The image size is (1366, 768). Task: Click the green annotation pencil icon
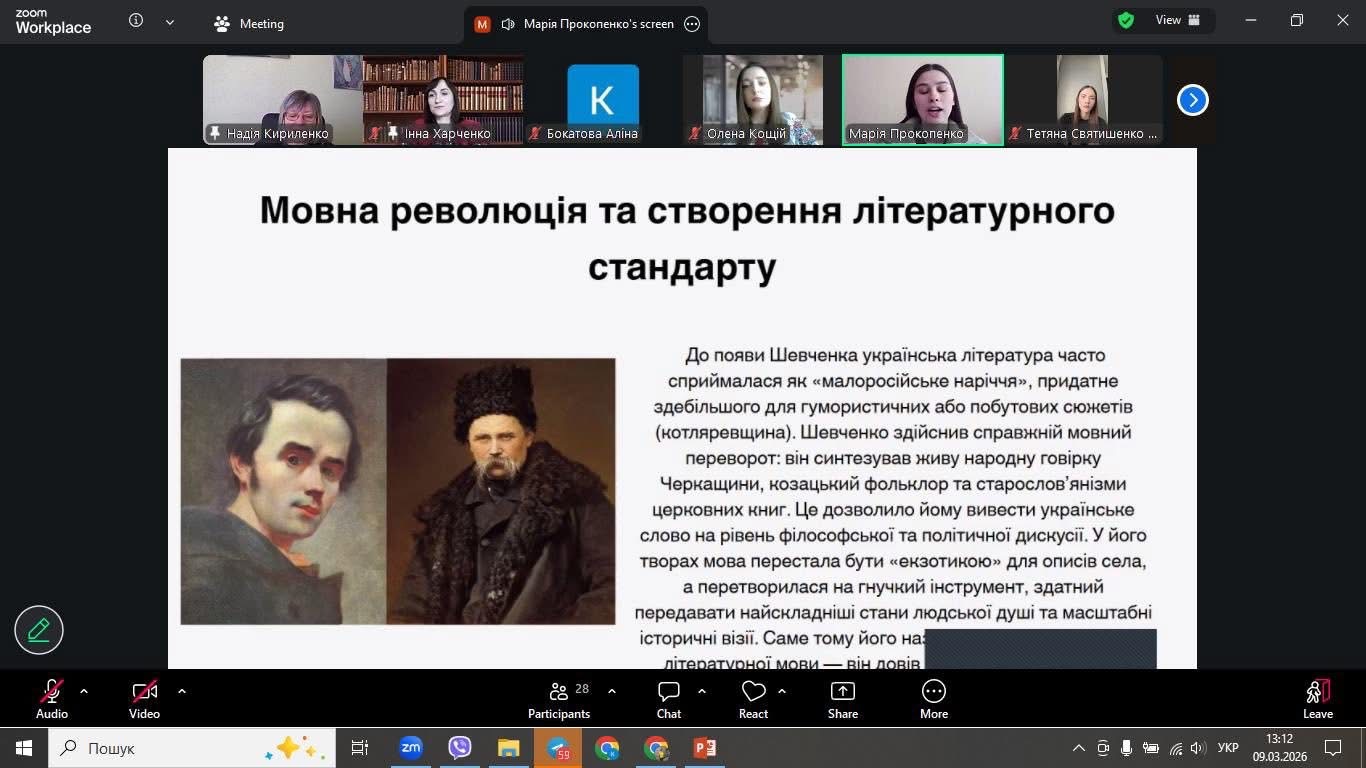tap(39, 630)
